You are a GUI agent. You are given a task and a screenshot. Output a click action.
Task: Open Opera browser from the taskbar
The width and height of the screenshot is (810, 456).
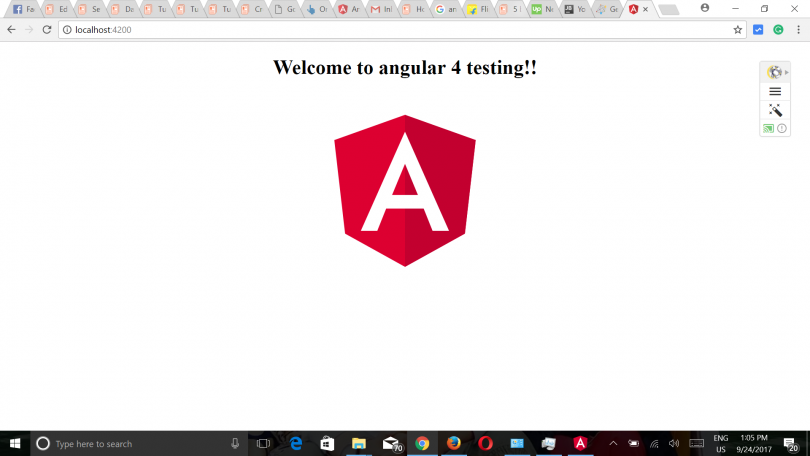485,444
